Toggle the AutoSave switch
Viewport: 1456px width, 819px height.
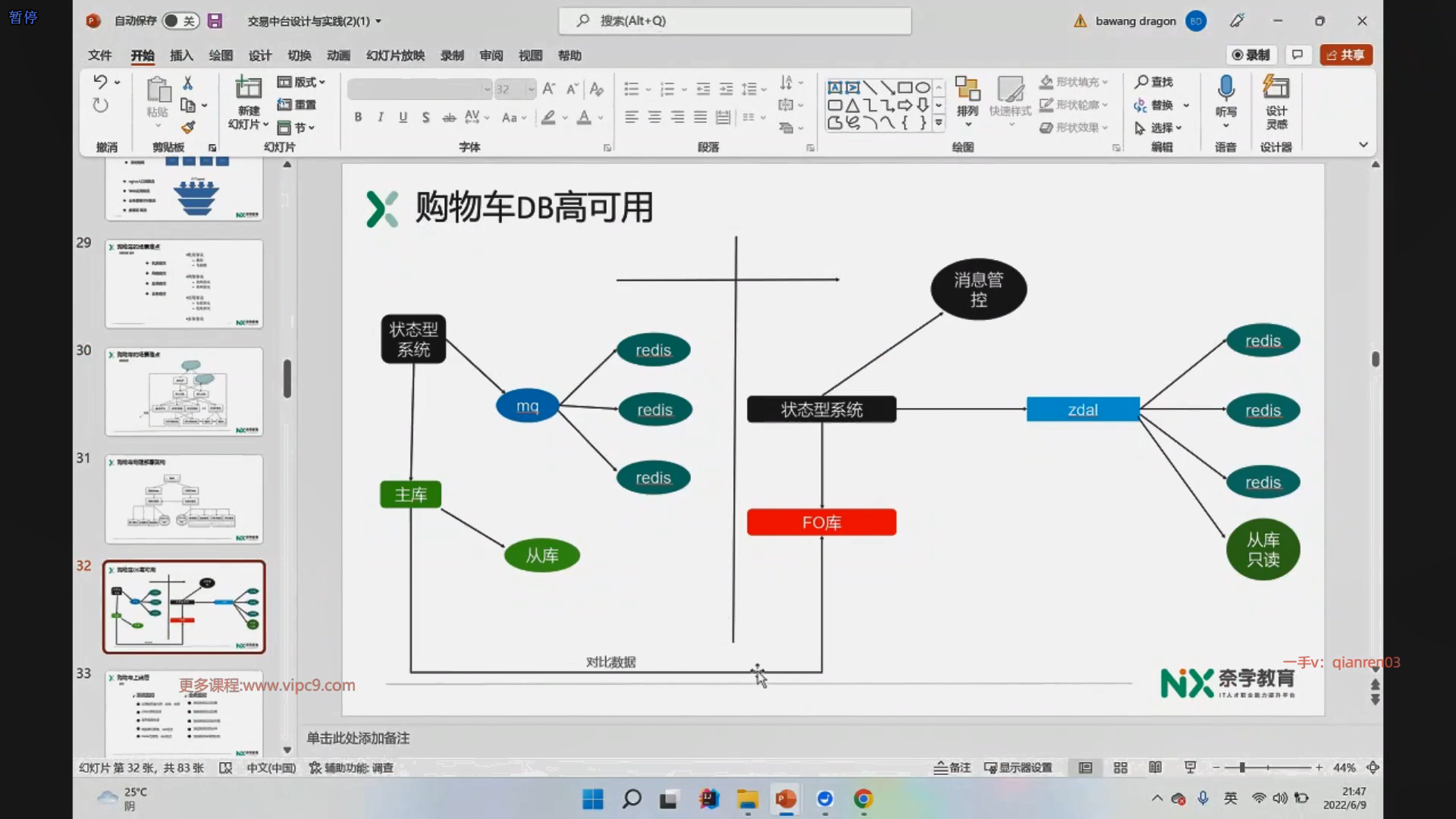coord(180,21)
